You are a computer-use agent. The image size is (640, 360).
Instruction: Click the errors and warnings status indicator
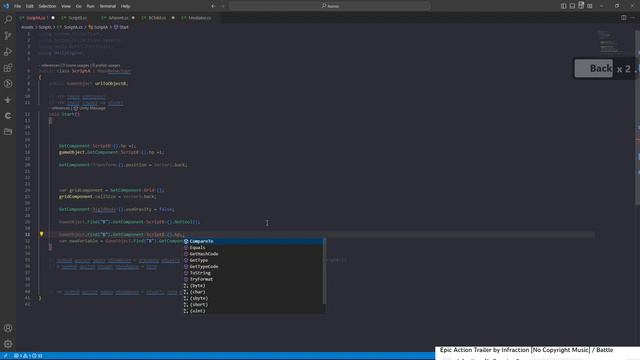coord(28,356)
